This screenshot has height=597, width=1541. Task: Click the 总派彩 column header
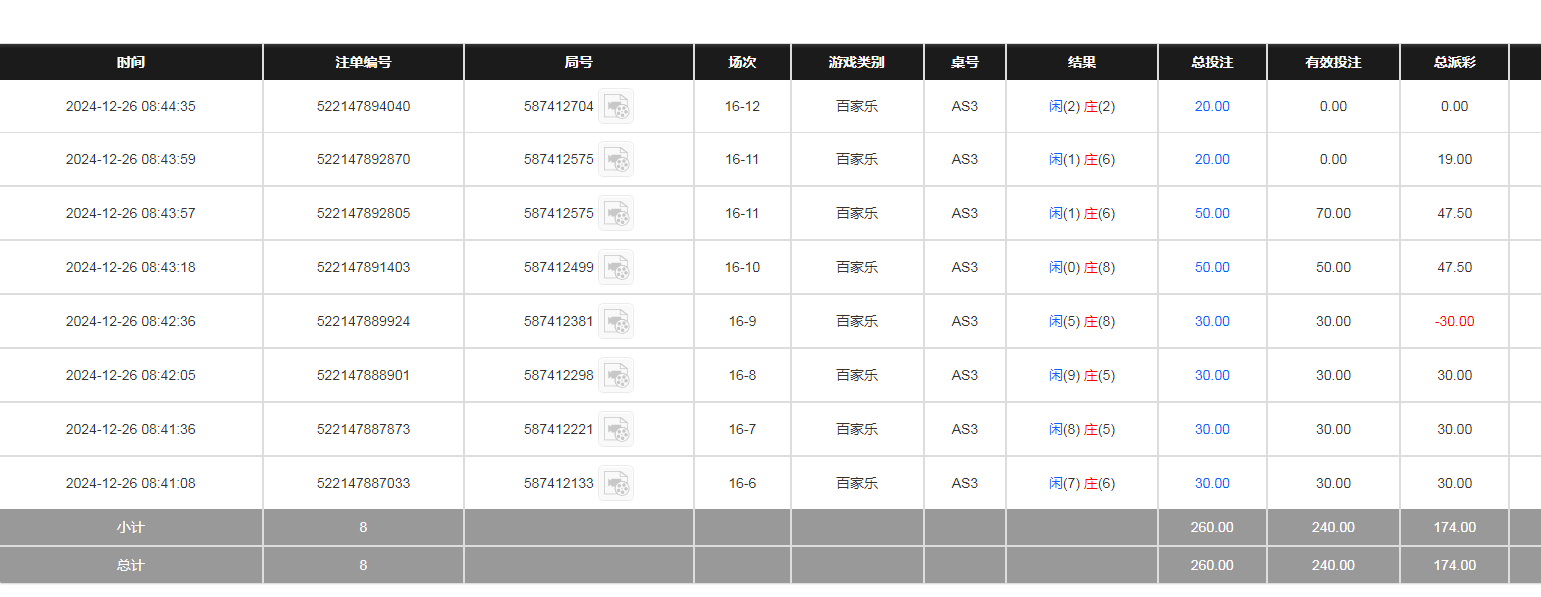[1454, 62]
